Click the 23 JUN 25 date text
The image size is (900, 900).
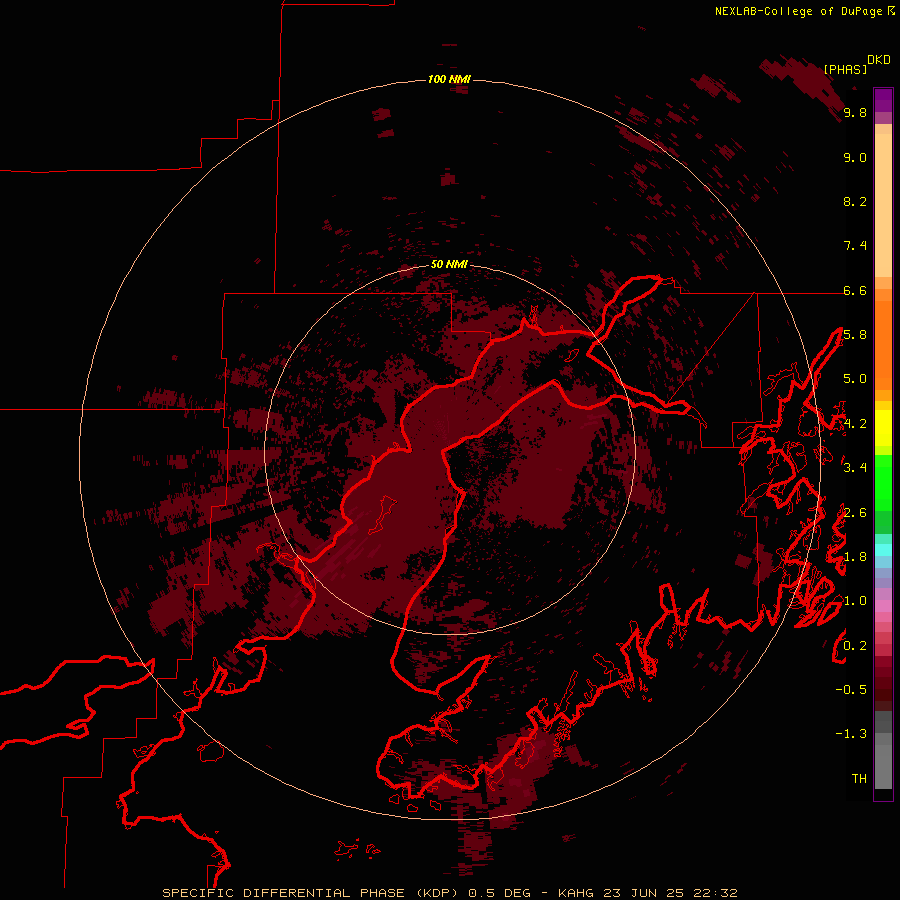(643, 893)
